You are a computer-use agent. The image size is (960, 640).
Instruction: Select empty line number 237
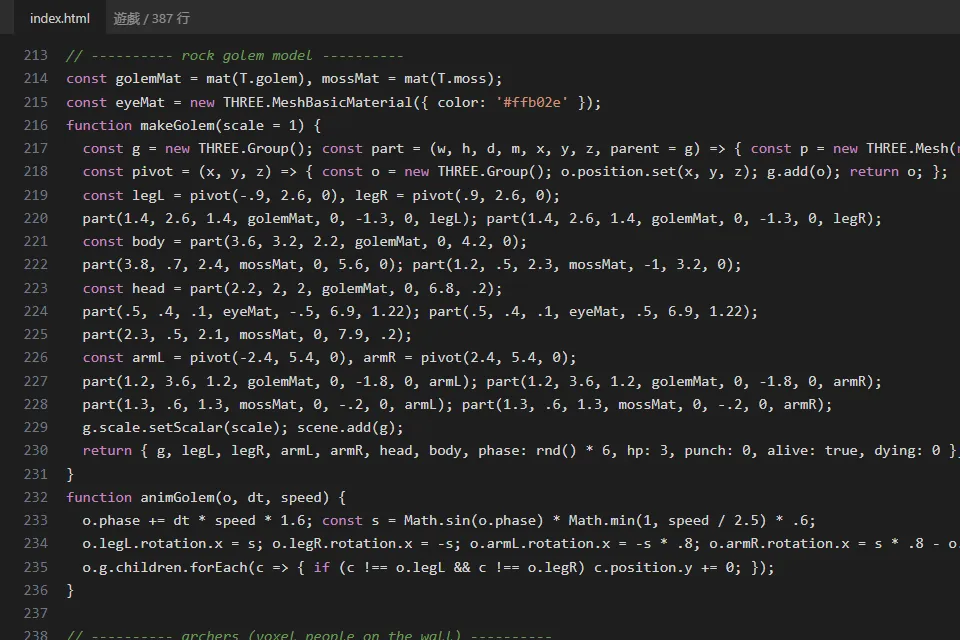(x=36, y=613)
